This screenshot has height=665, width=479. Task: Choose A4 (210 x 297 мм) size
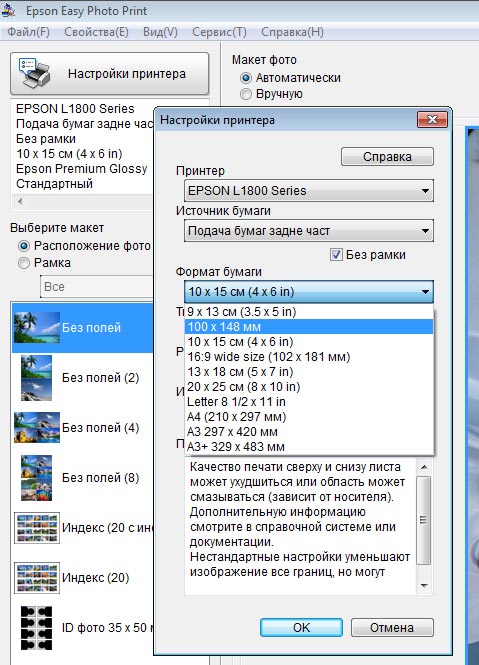pyautogui.click(x=309, y=417)
